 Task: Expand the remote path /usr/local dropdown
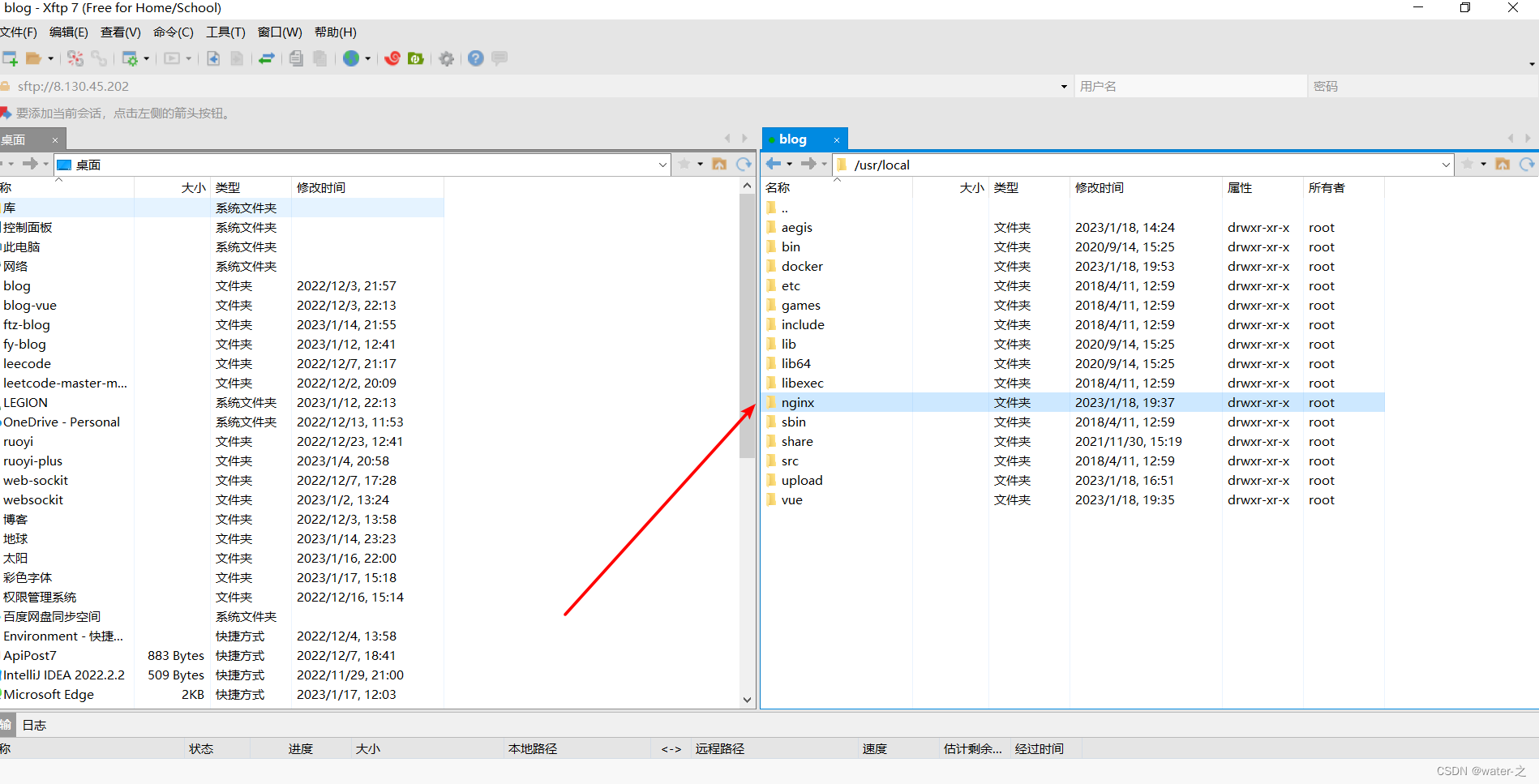coord(1446,165)
